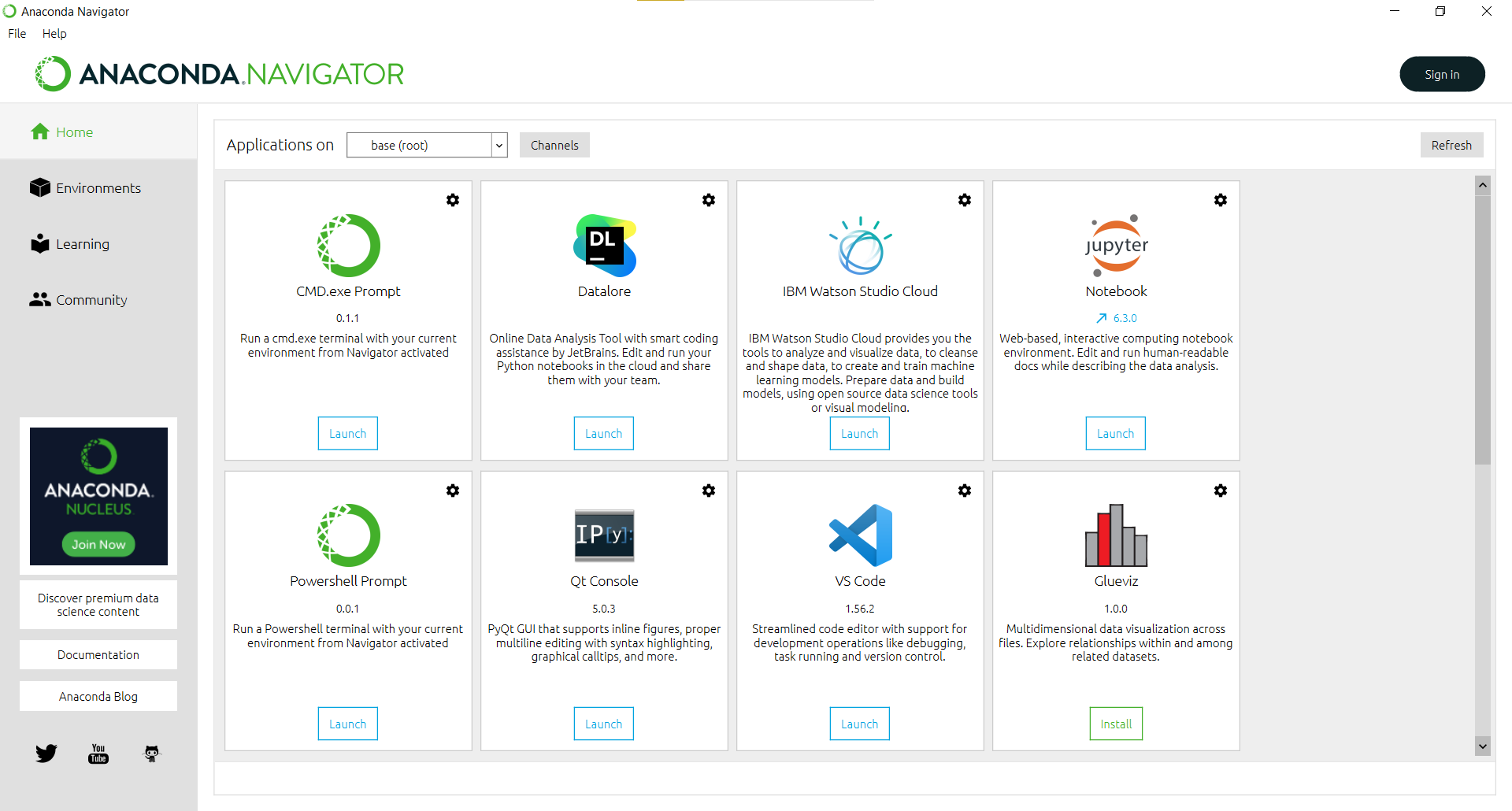
Task: Click the VS Code 1.56.2 version text
Action: click(x=860, y=609)
